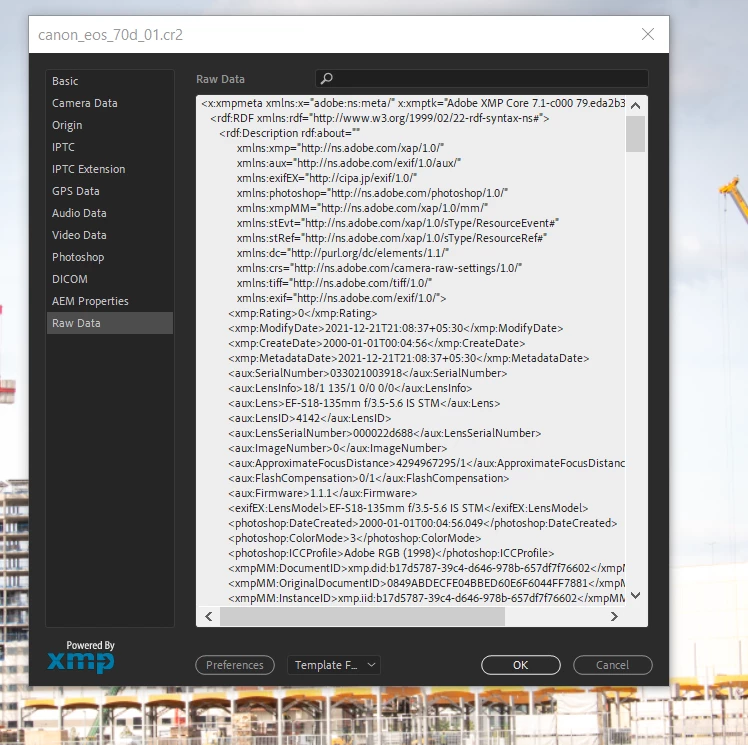This screenshot has height=745, width=748.
Task: Click the xmlns:exif namespace line
Action: pos(342,298)
